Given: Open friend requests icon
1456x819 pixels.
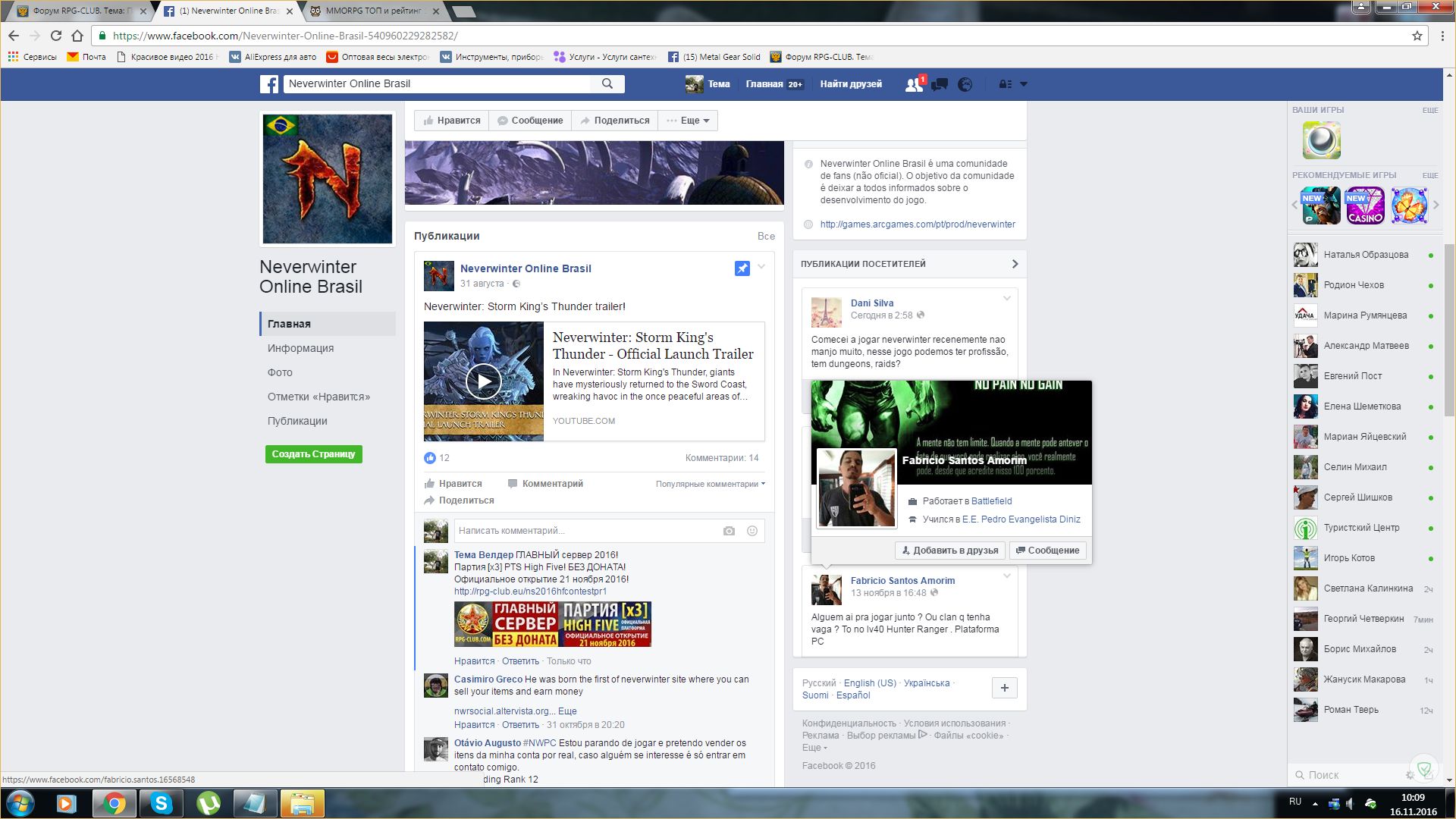Looking at the screenshot, I should [914, 84].
